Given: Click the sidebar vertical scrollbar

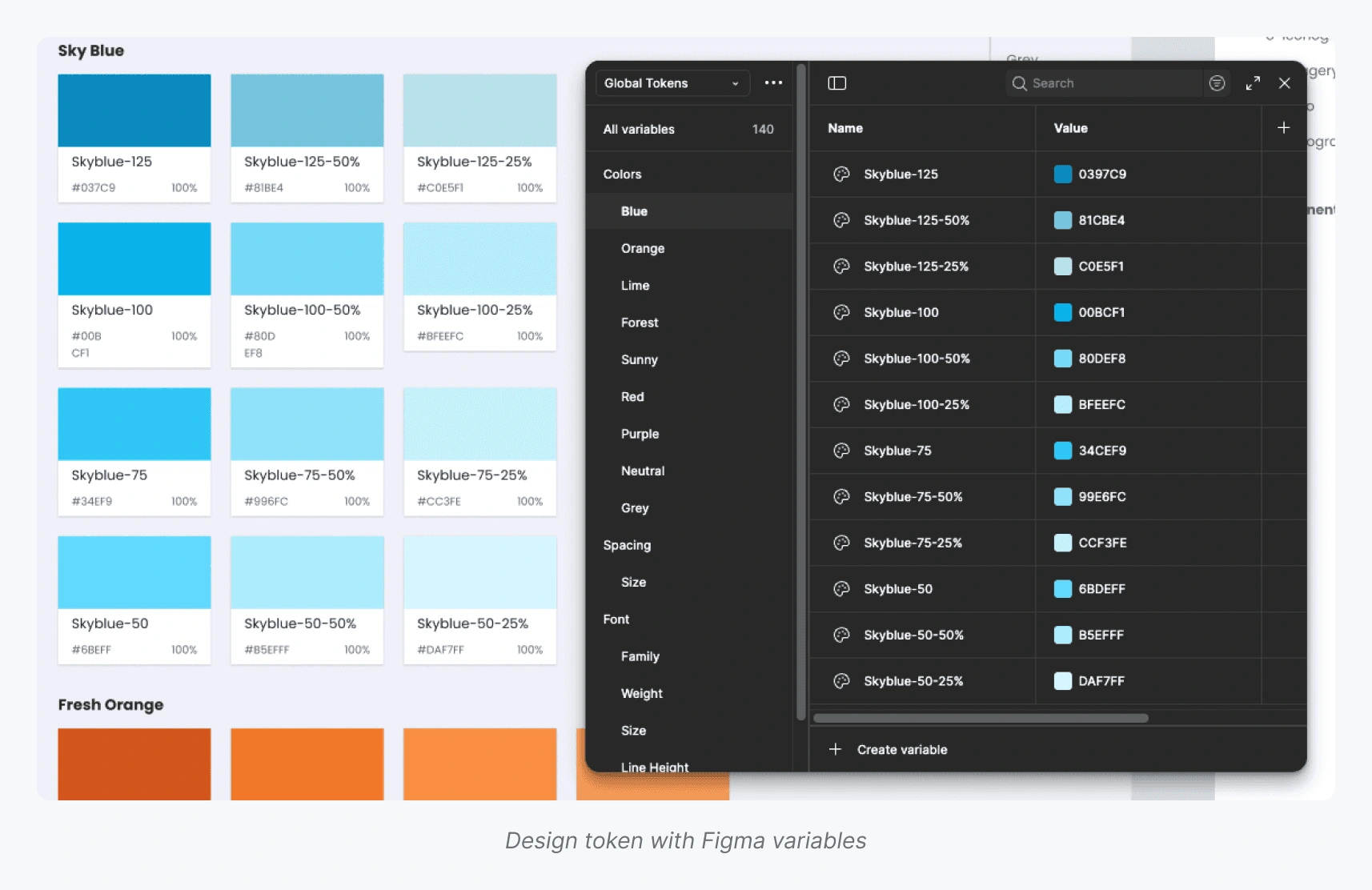Looking at the screenshot, I should coord(801,392).
